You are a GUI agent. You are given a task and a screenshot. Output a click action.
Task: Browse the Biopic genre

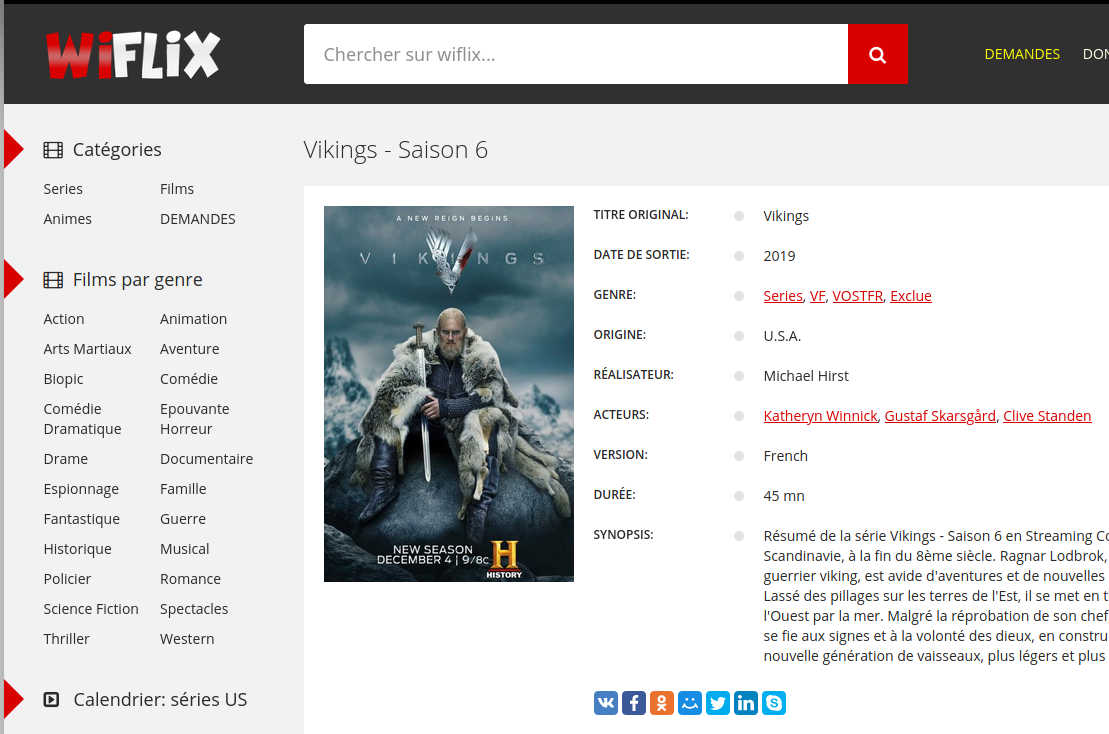click(63, 379)
